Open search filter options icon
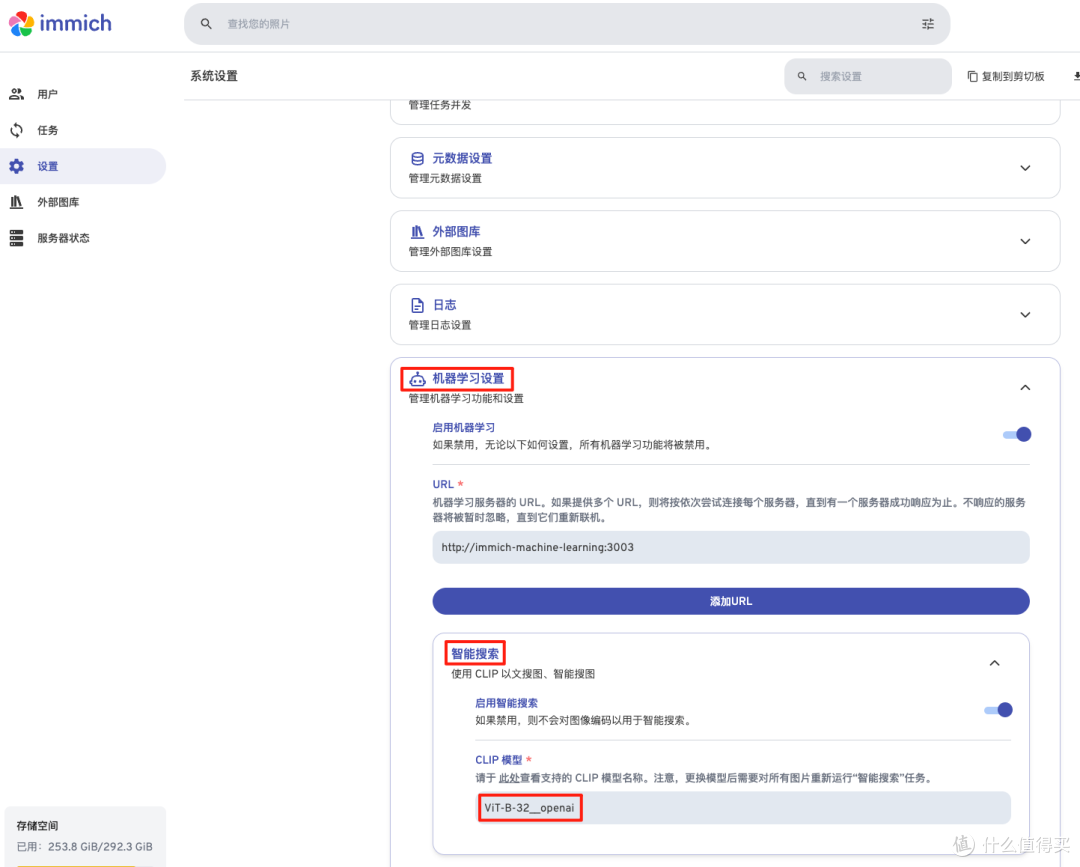Image resolution: width=1080 pixels, height=867 pixels. point(928,24)
